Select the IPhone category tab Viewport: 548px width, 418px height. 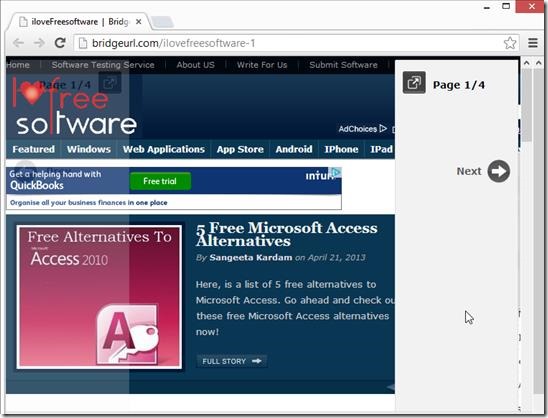pos(341,149)
